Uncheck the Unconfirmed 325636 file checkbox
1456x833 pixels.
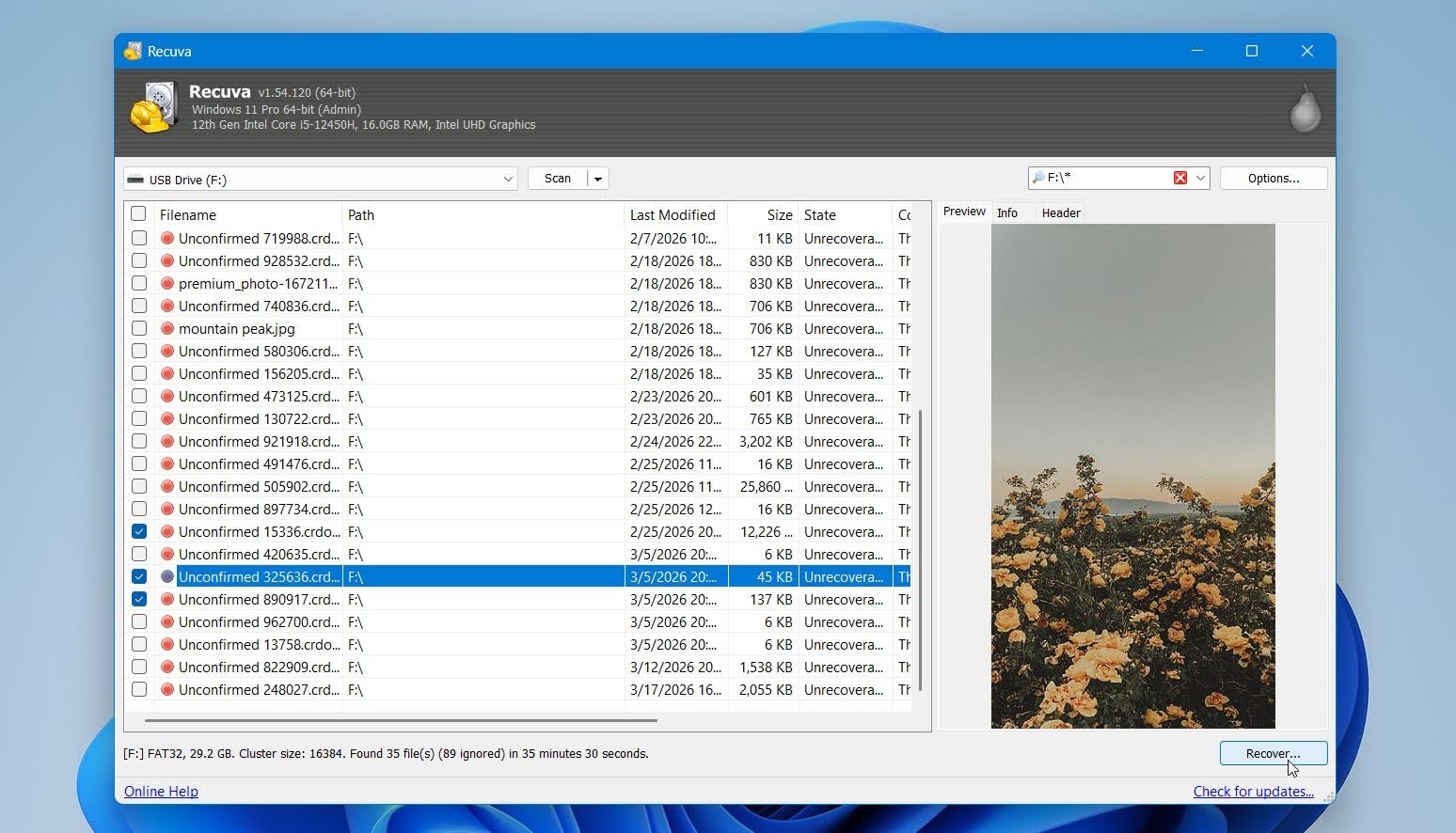(x=139, y=577)
